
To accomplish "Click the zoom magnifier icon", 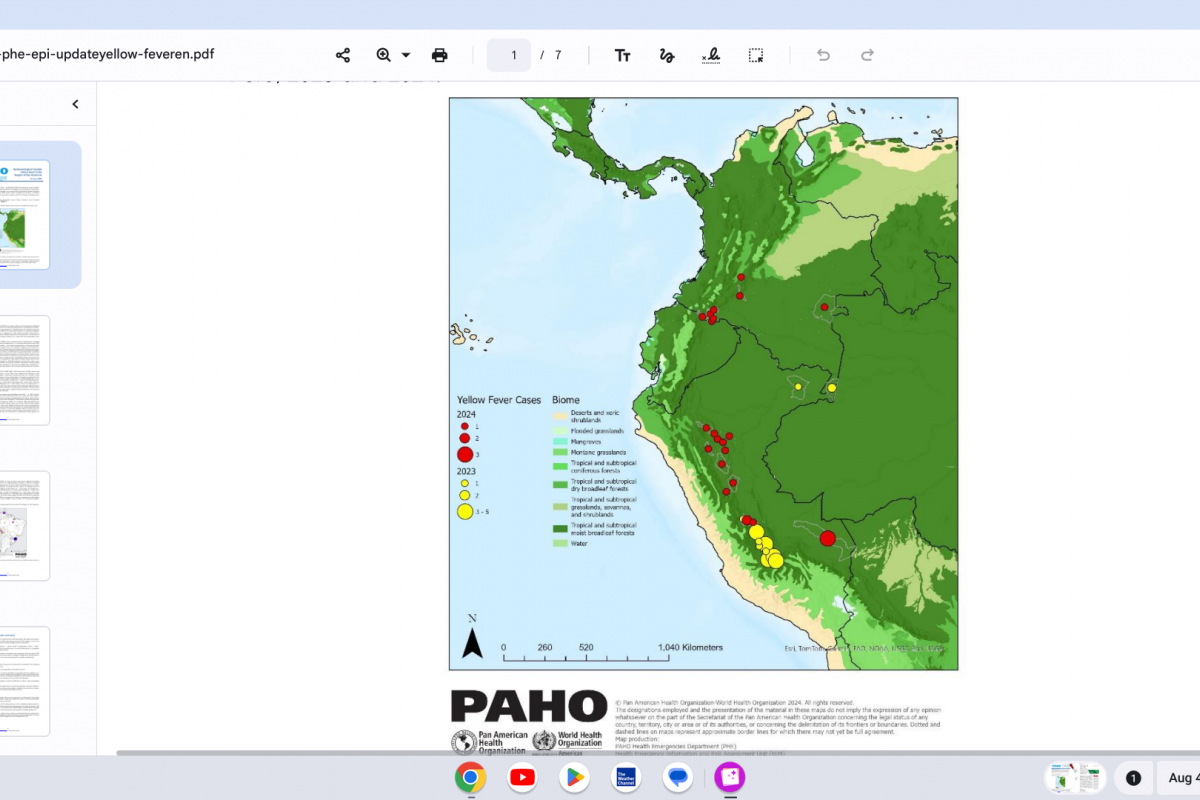I will 384,55.
